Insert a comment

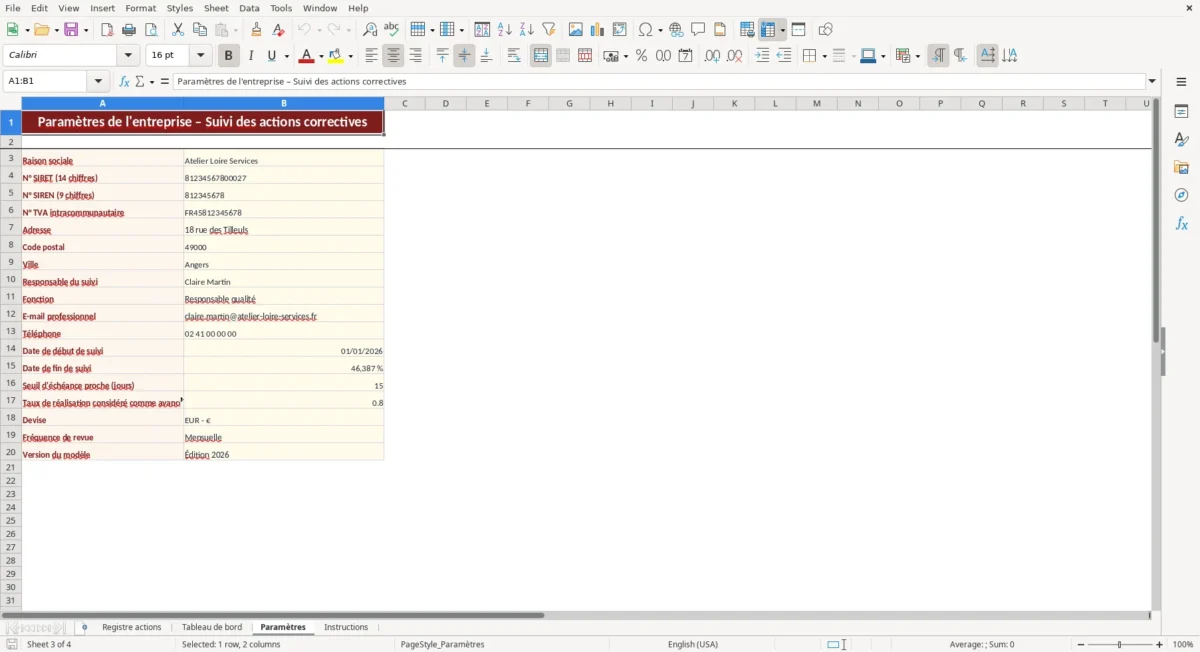pos(699,30)
